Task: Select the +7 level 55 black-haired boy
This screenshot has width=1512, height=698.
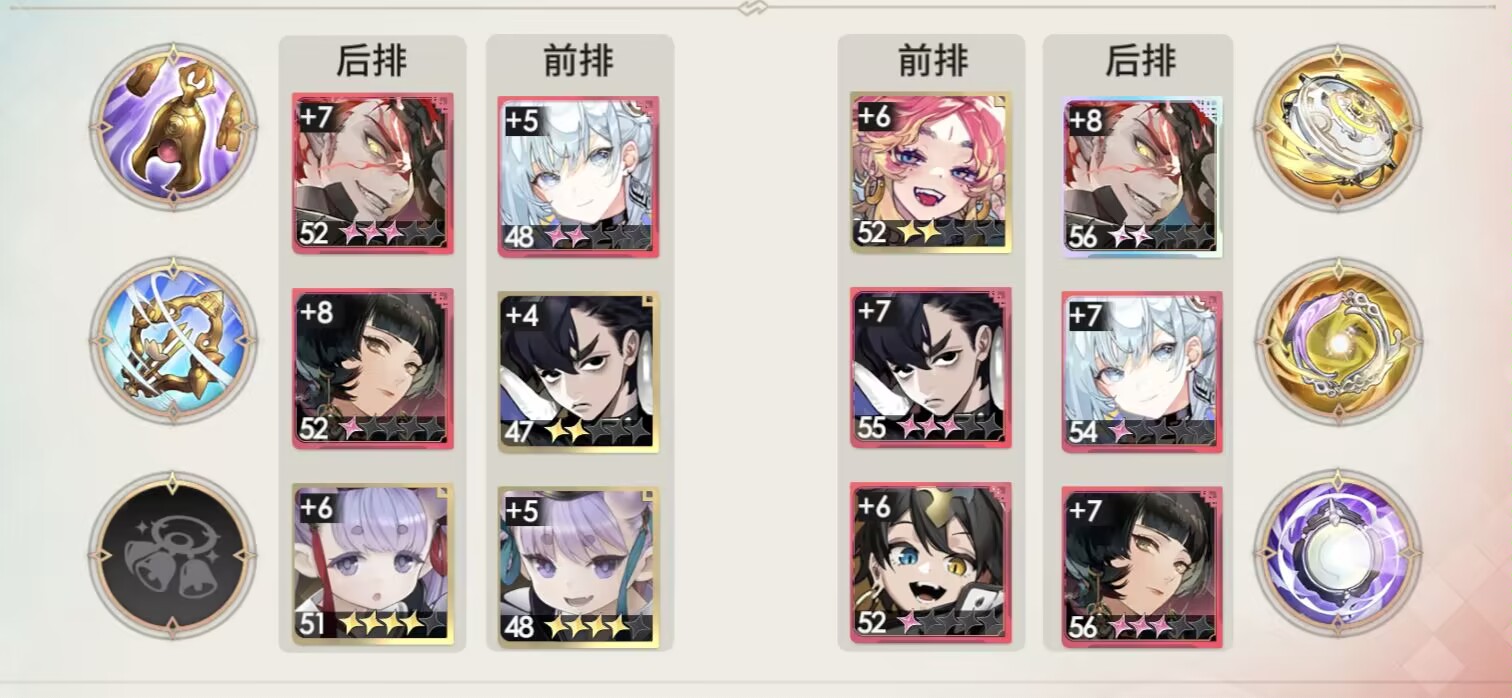Action: pyautogui.click(x=931, y=368)
